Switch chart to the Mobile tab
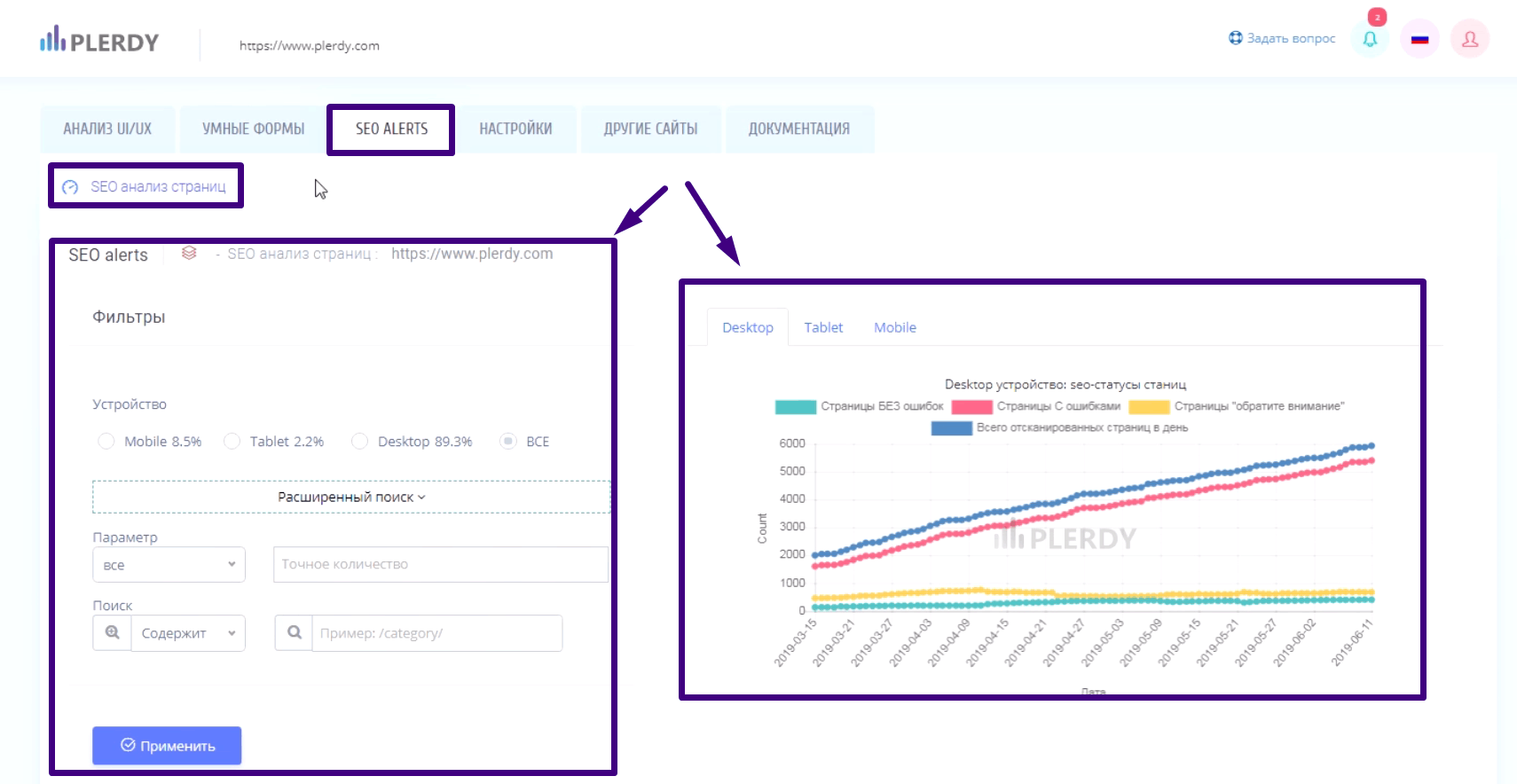The height and width of the screenshot is (784, 1517). coord(895,327)
